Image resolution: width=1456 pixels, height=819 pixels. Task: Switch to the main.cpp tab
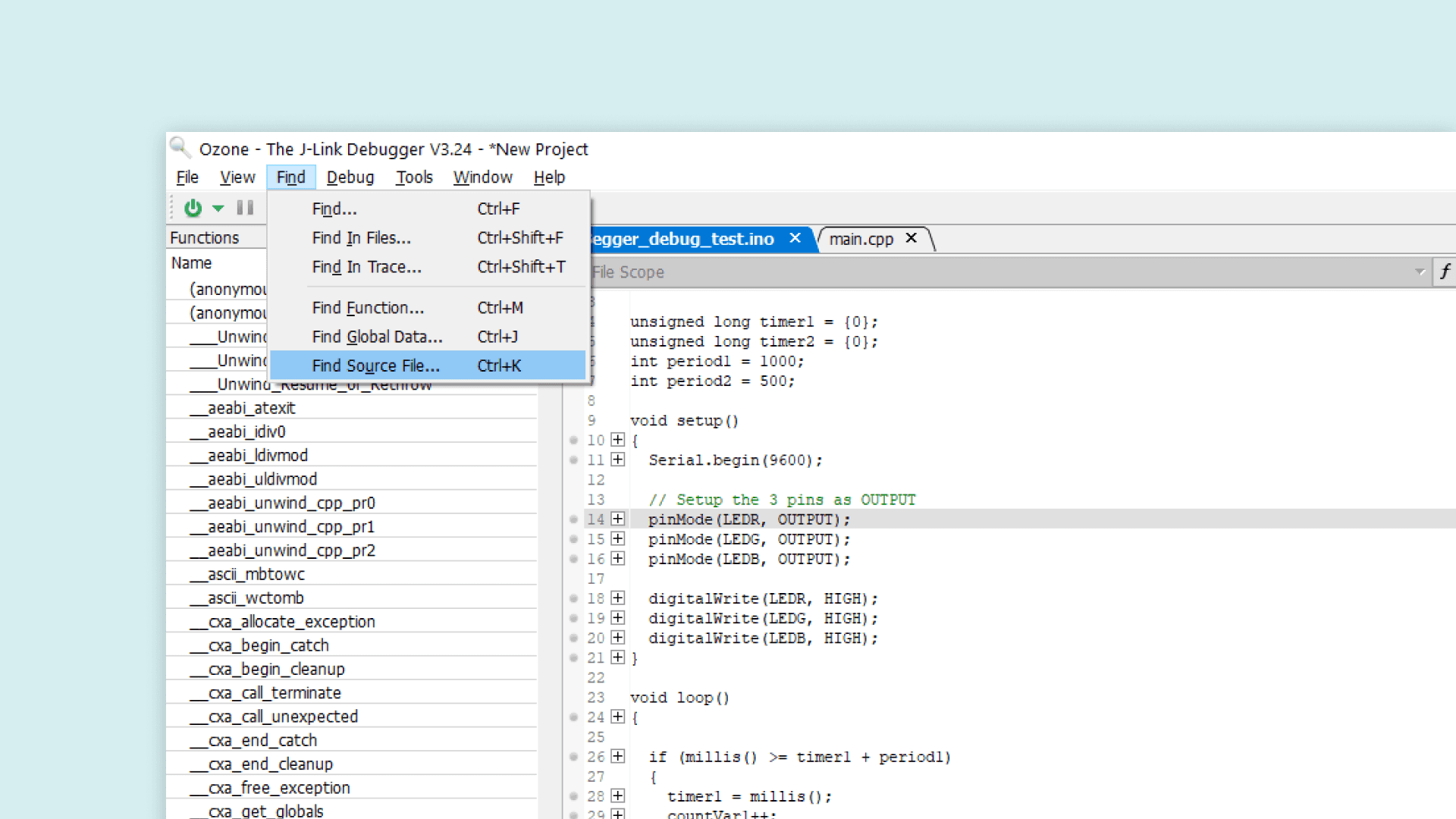[x=861, y=239]
